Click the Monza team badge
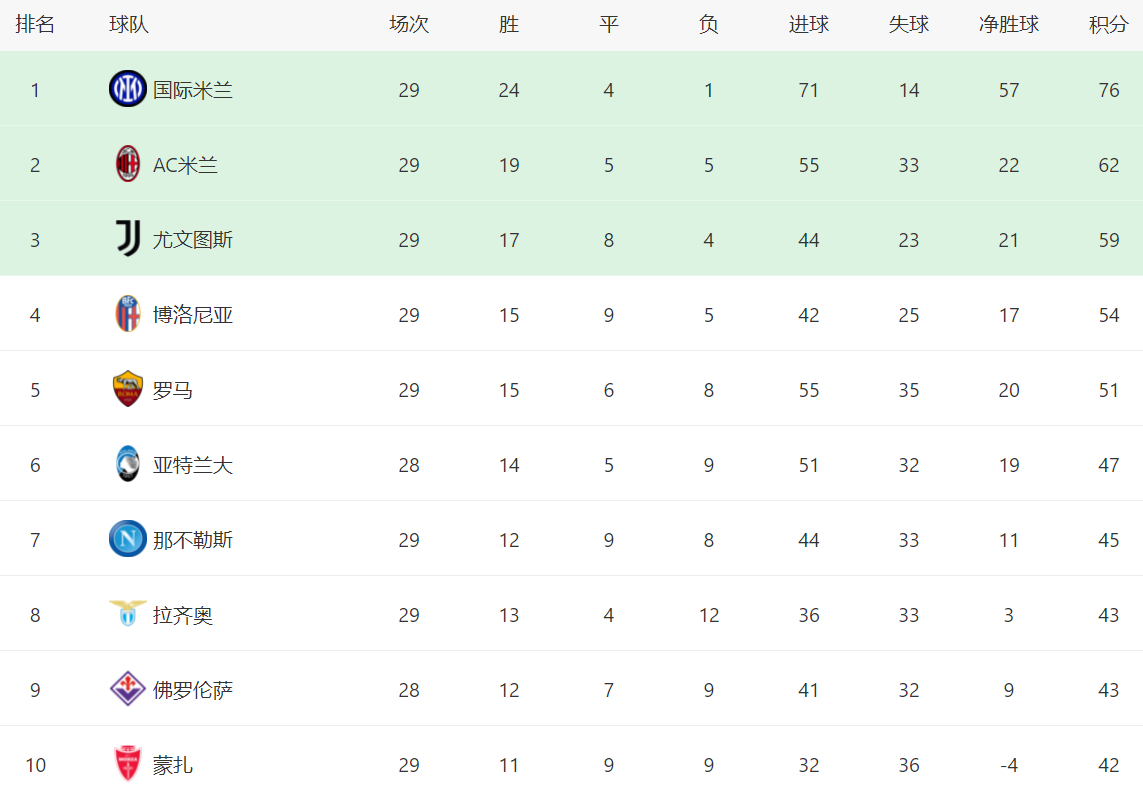This screenshot has height=797, width=1143. pos(128,763)
